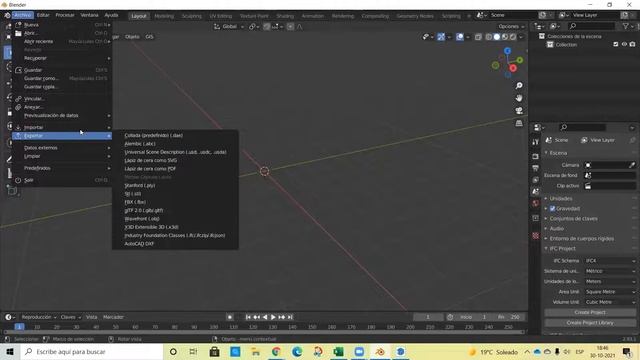The image size is (640, 360).
Task: Open Blender from the Windows taskbar
Action: pyautogui.click(x=380, y=351)
